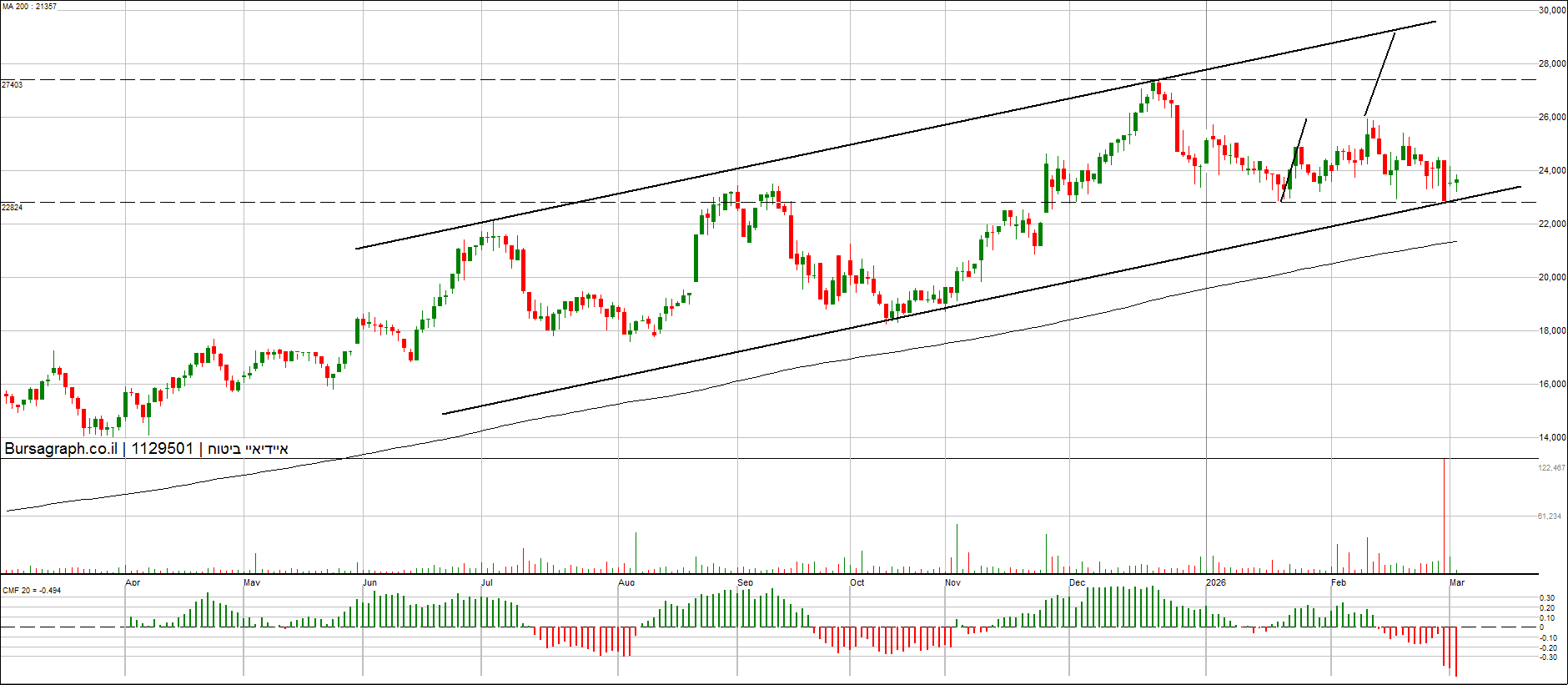Select the 27403 resistance level label

pos(13,85)
